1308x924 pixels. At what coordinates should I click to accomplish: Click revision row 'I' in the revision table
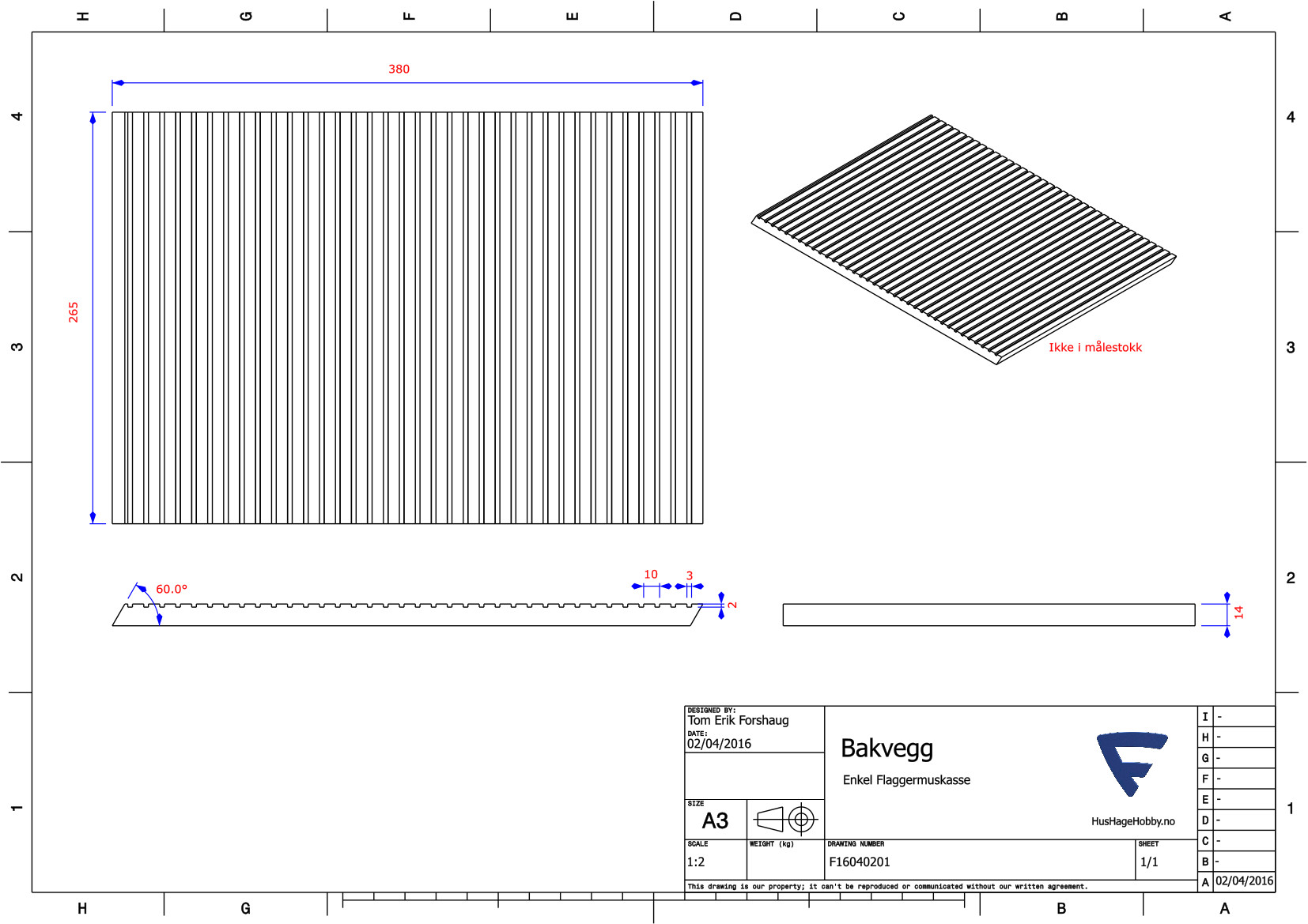pos(1237,716)
